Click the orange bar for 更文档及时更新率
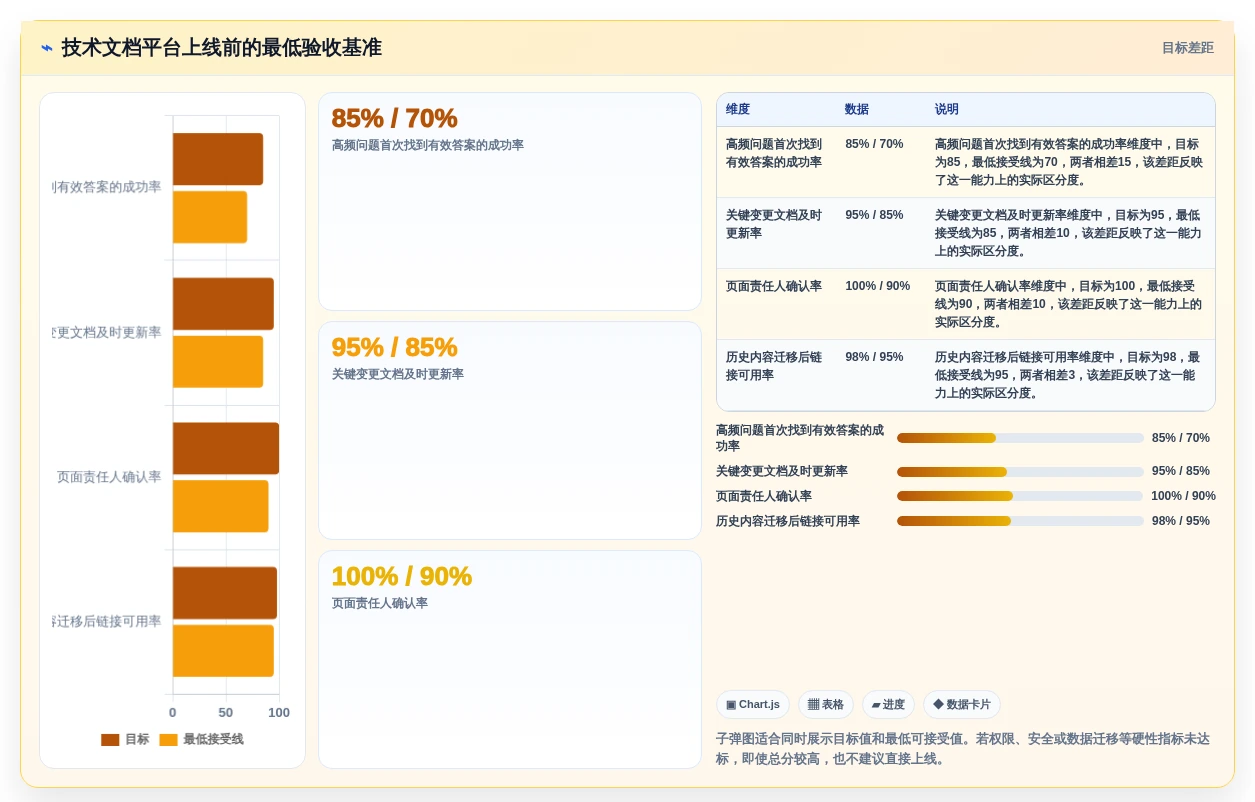The width and height of the screenshot is (1255, 802). (218, 362)
